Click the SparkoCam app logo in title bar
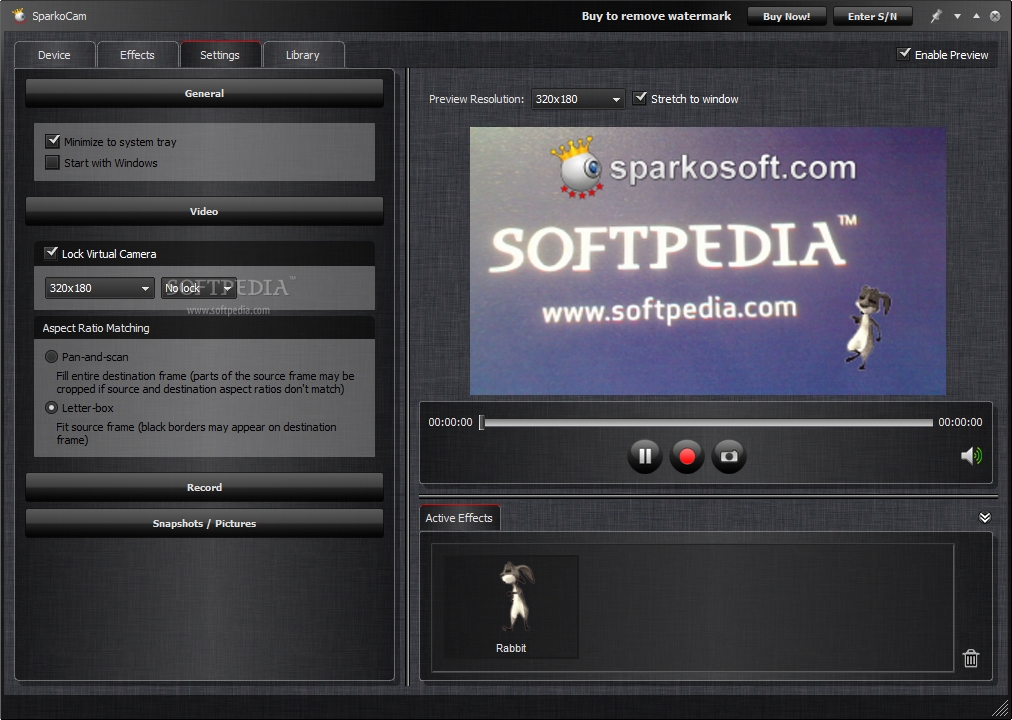Viewport: 1012px width, 720px height. 18,15
